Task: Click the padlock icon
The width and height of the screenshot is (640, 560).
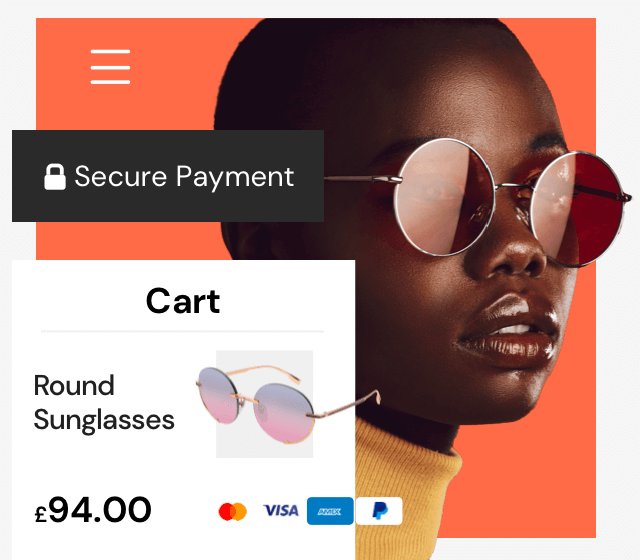Action: [55, 177]
